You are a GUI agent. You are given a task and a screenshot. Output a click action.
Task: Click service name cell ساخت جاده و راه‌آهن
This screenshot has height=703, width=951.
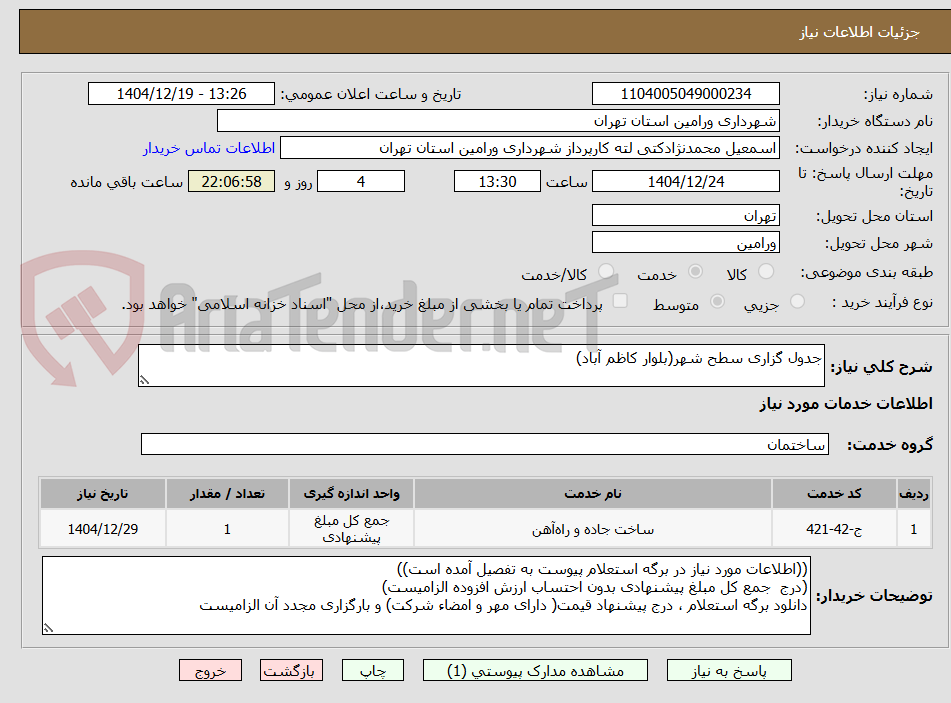[x=593, y=529]
